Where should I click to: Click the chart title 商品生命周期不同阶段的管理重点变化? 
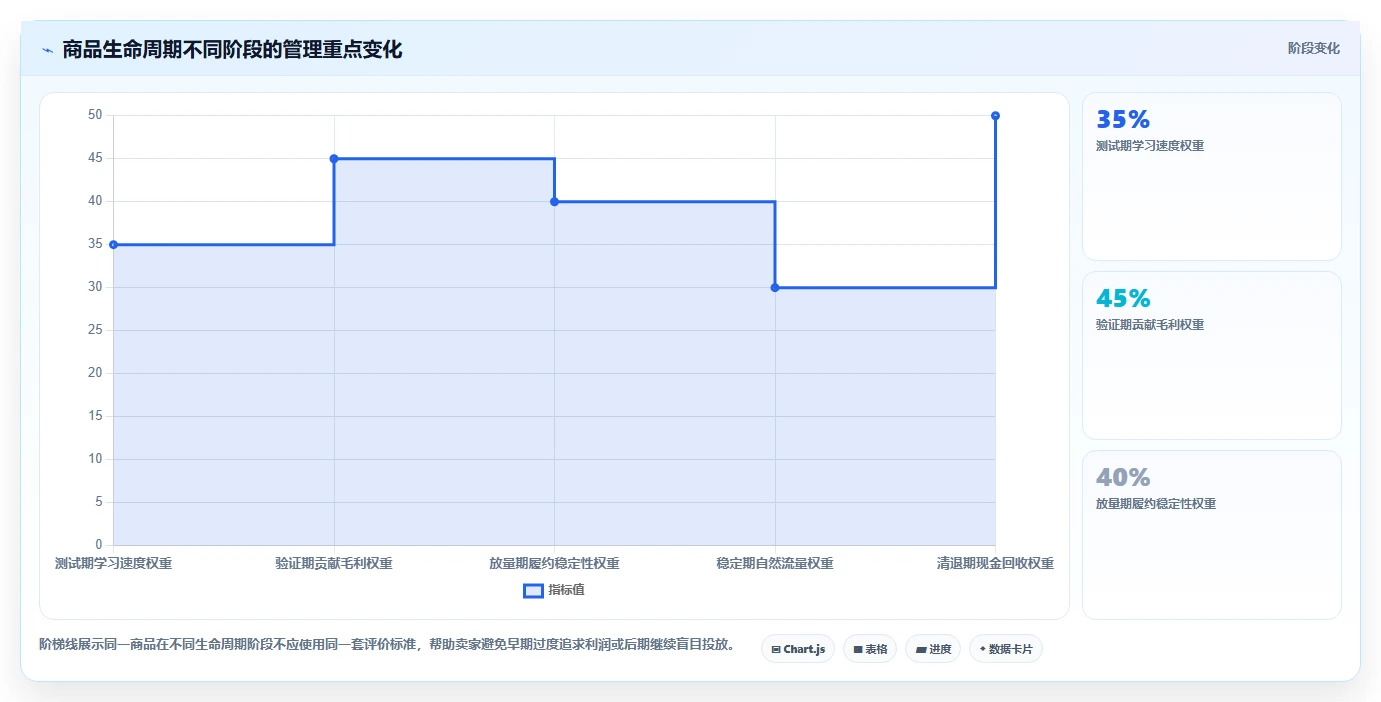[x=232, y=49]
